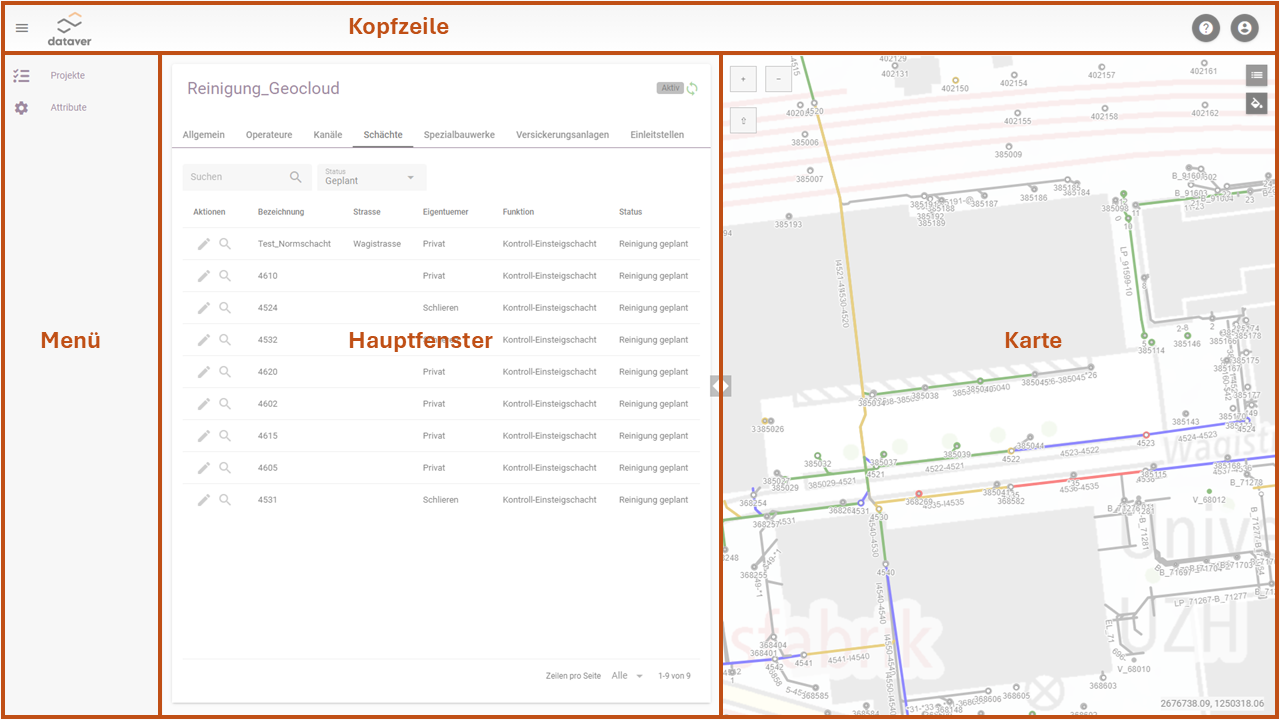The width and height of the screenshot is (1280, 720).
Task: Open Projekte in the side menu
Action: [67, 76]
